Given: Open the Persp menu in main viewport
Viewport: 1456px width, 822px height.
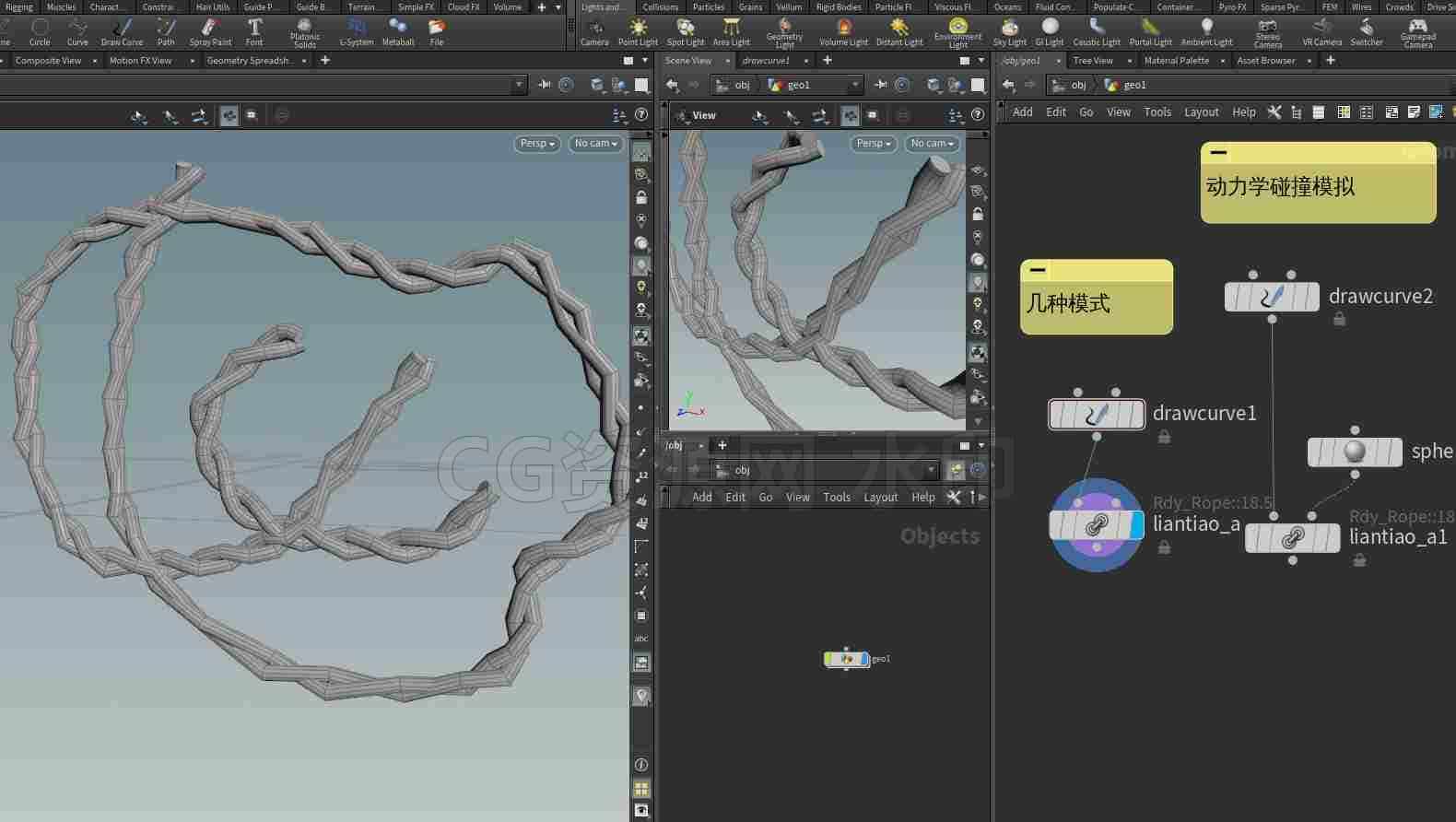Looking at the screenshot, I should (x=537, y=144).
